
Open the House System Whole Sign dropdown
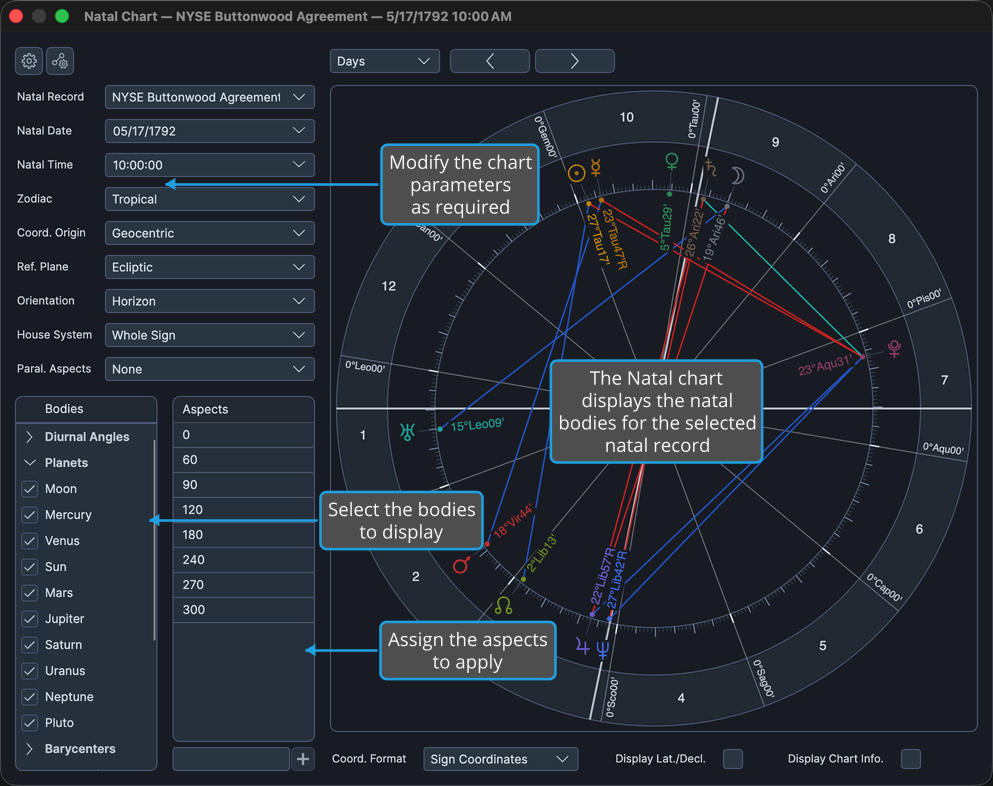[x=210, y=335]
